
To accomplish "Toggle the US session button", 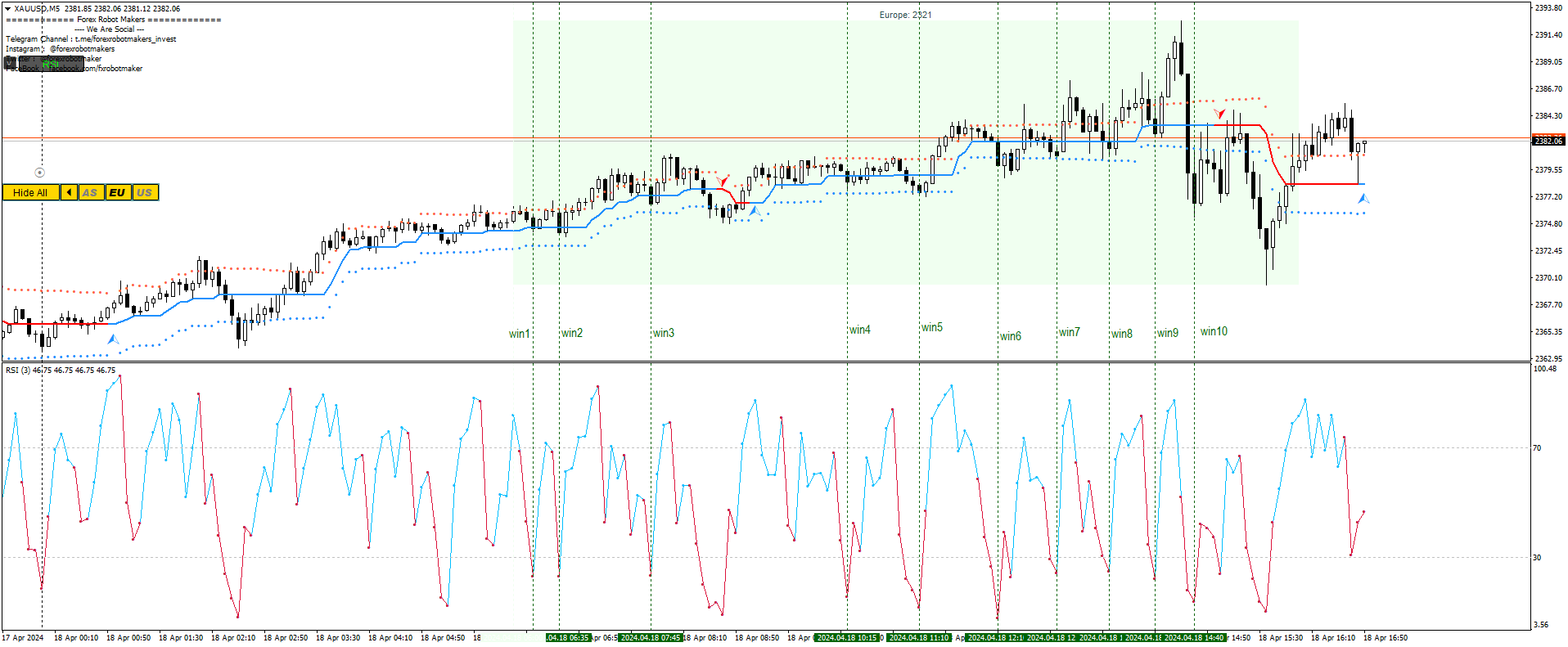I will pyautogui.click(x=144, y=193).
